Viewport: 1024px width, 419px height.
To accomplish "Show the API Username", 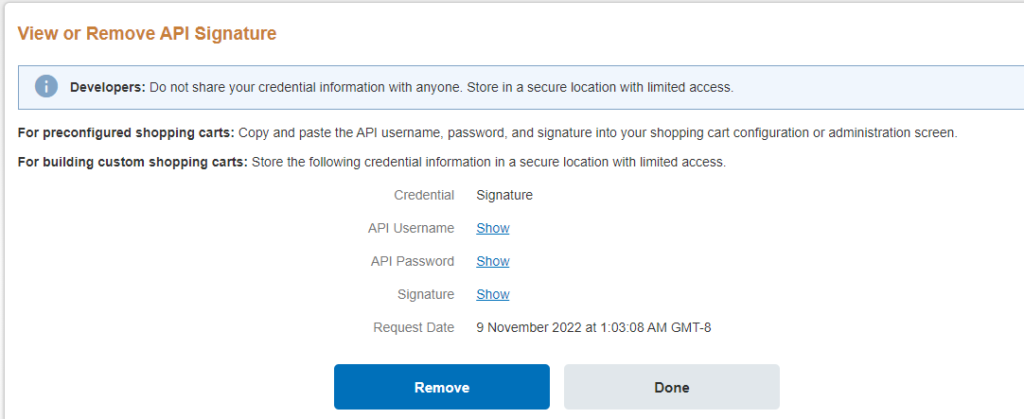I will 493,228.
